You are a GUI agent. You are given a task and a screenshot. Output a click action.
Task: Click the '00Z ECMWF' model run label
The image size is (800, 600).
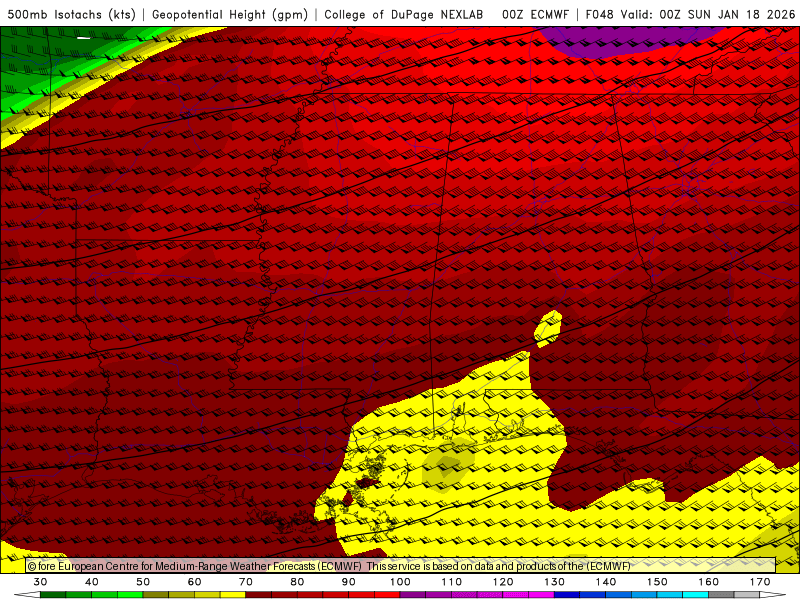pos(535,14)
